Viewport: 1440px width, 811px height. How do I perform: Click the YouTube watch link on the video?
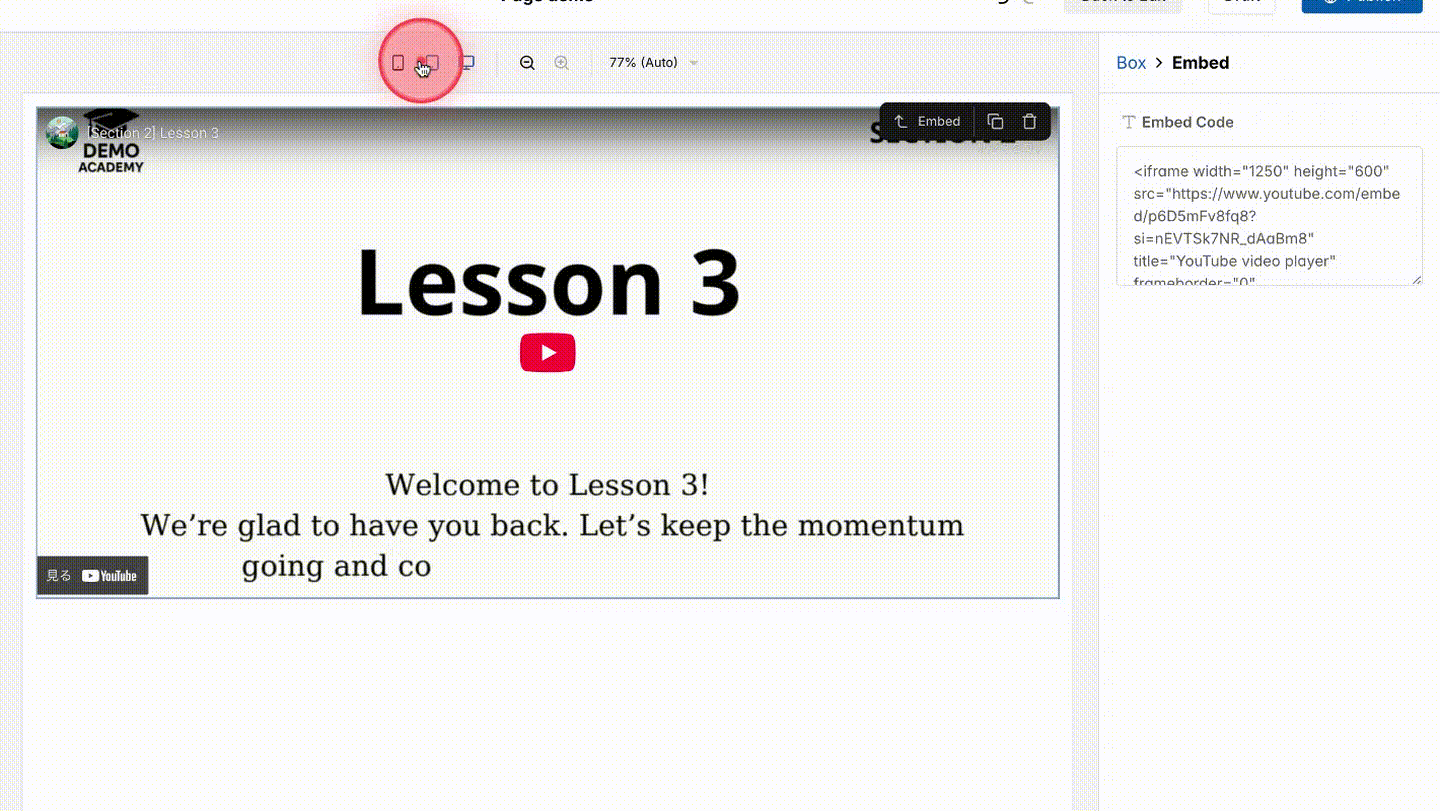tap(92, 575)
